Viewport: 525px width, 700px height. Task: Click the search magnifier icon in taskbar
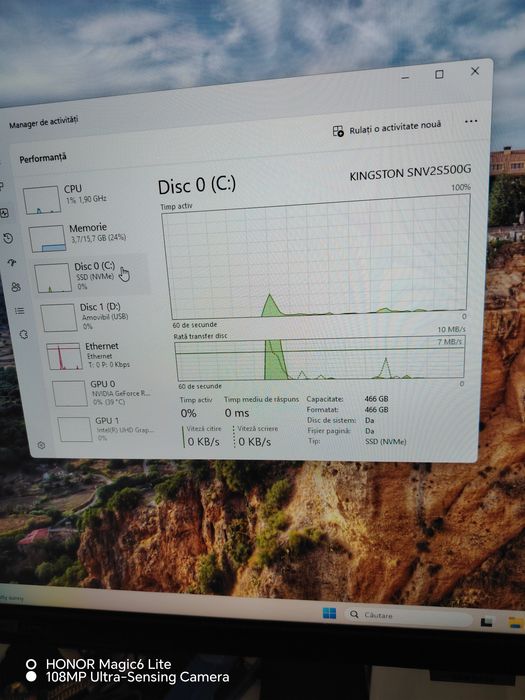pyautogui.click(x=354, y=614)
